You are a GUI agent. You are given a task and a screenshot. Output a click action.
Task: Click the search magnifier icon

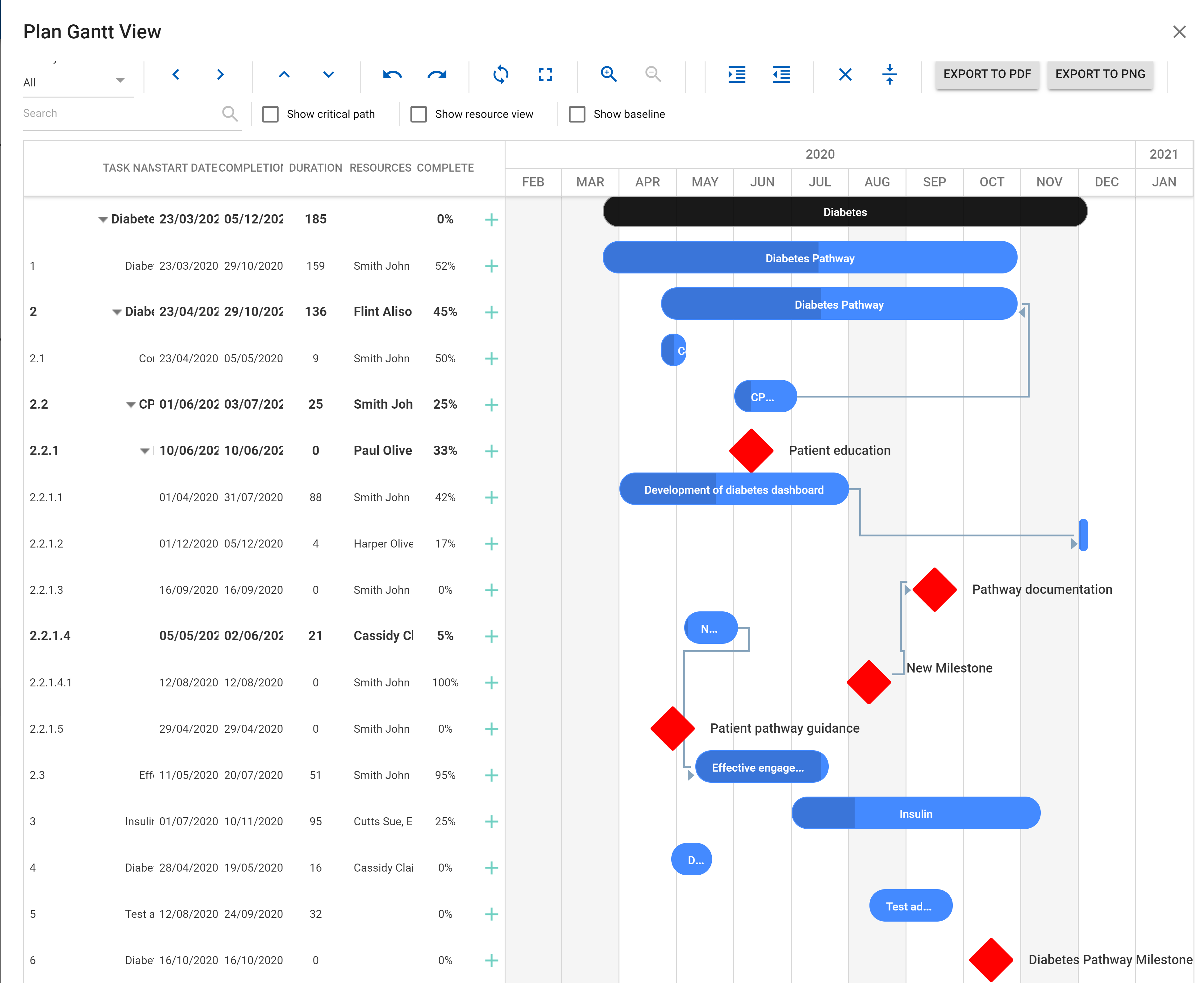pos(230,114)
